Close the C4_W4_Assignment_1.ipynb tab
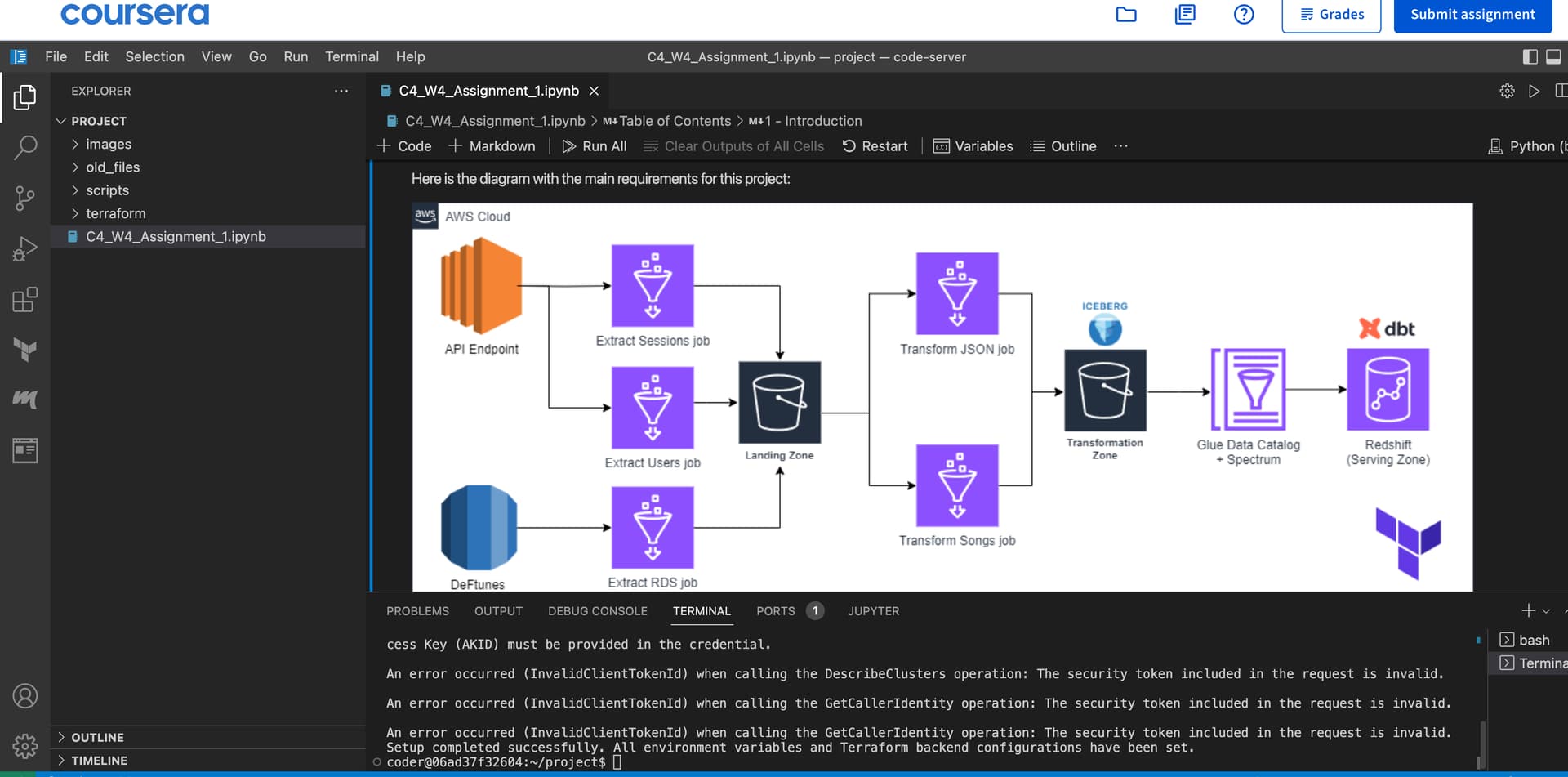 [594, 91]
